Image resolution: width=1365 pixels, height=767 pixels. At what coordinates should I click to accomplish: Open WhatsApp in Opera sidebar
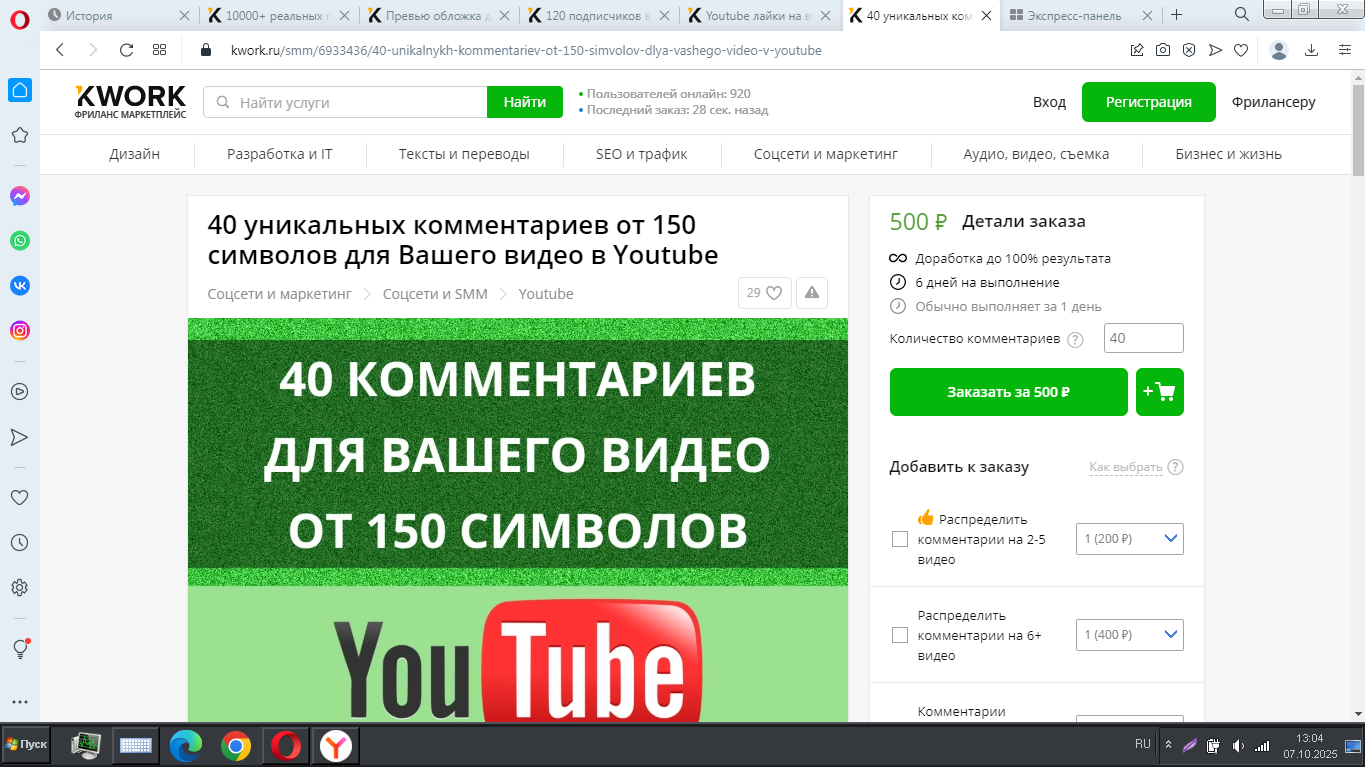coord(20,241)
